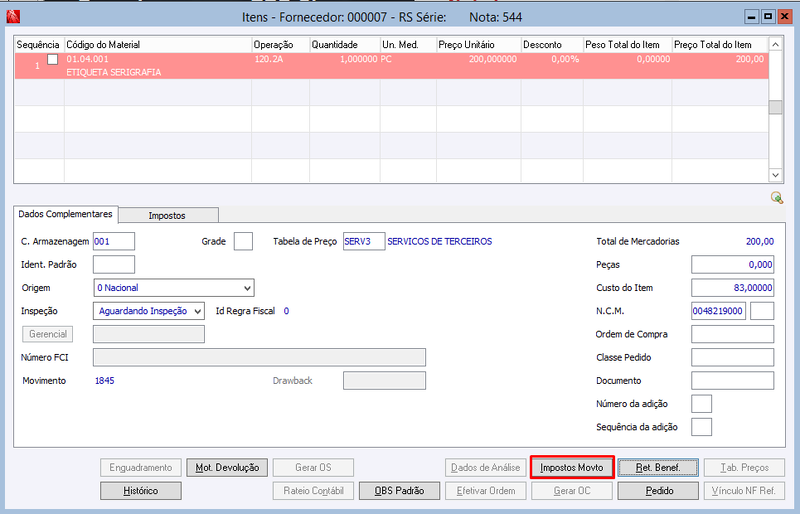800x514 pixels.
Task: Click unit price cell 200,000000
Action: pyautogui.click(x=493, y=59)
